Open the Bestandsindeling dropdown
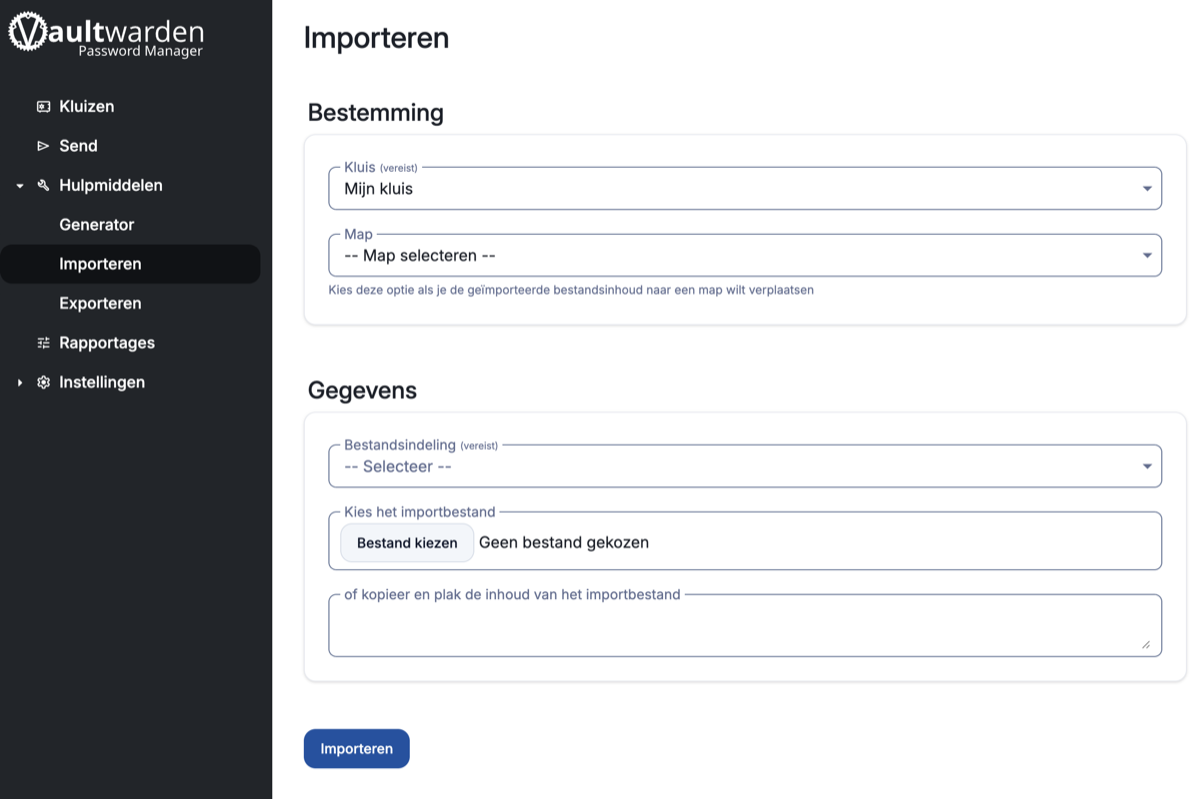Image resolution: width=1200 pixels, height=799 pixels. [745, 466]
